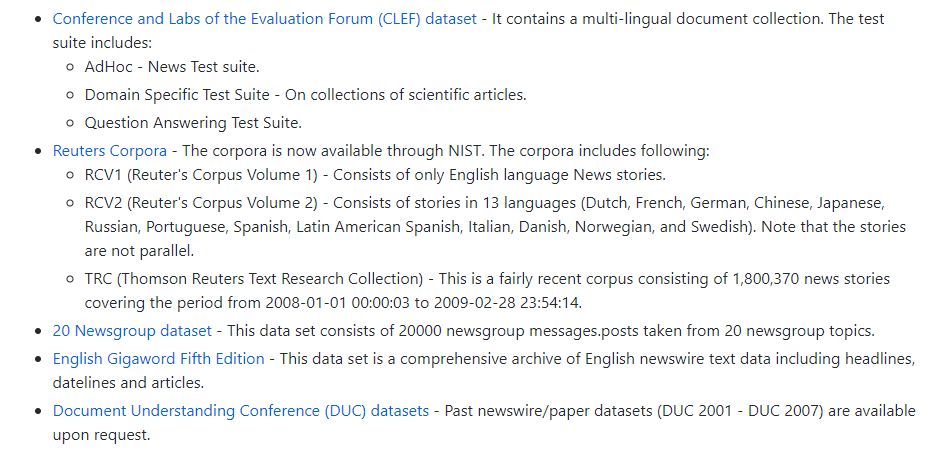Click the RCV2 Reuter's Corpus Volume 2 text
942x454 pixels.
point(201,203)
